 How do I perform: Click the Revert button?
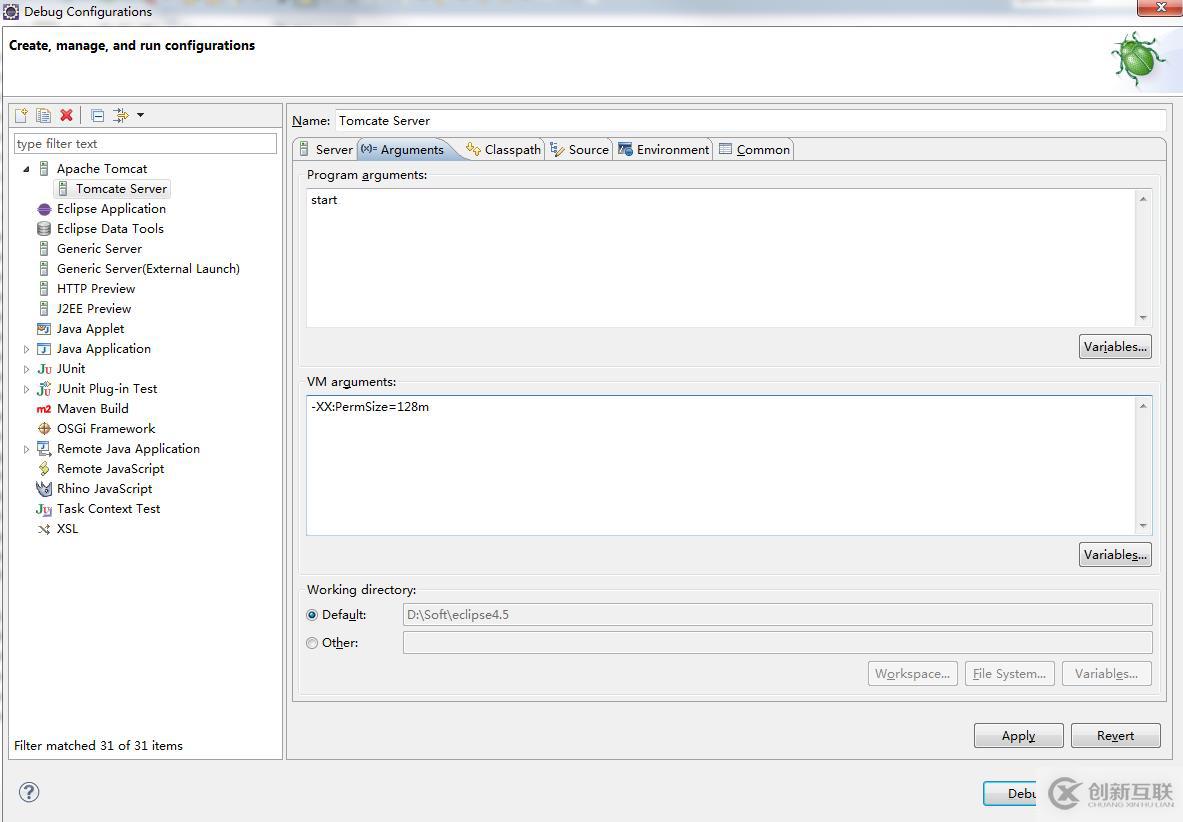[1115, 736]
